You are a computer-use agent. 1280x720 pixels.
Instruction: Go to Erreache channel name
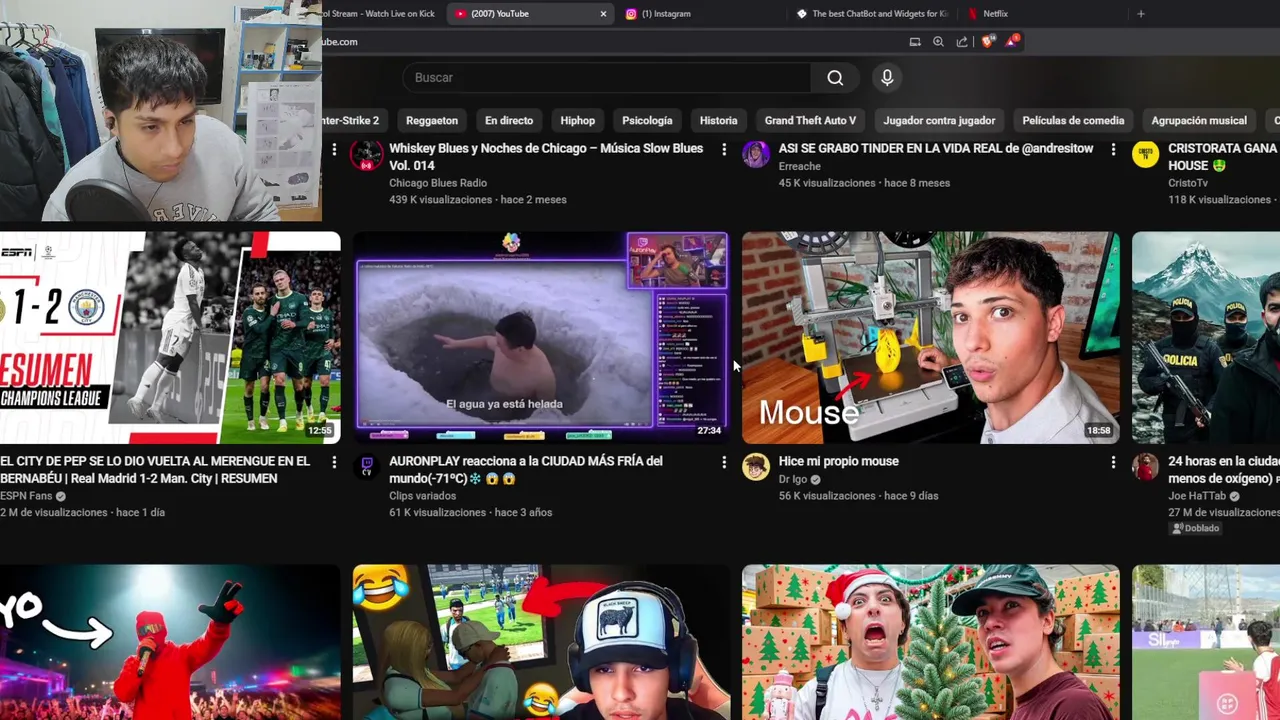point(799,166)
